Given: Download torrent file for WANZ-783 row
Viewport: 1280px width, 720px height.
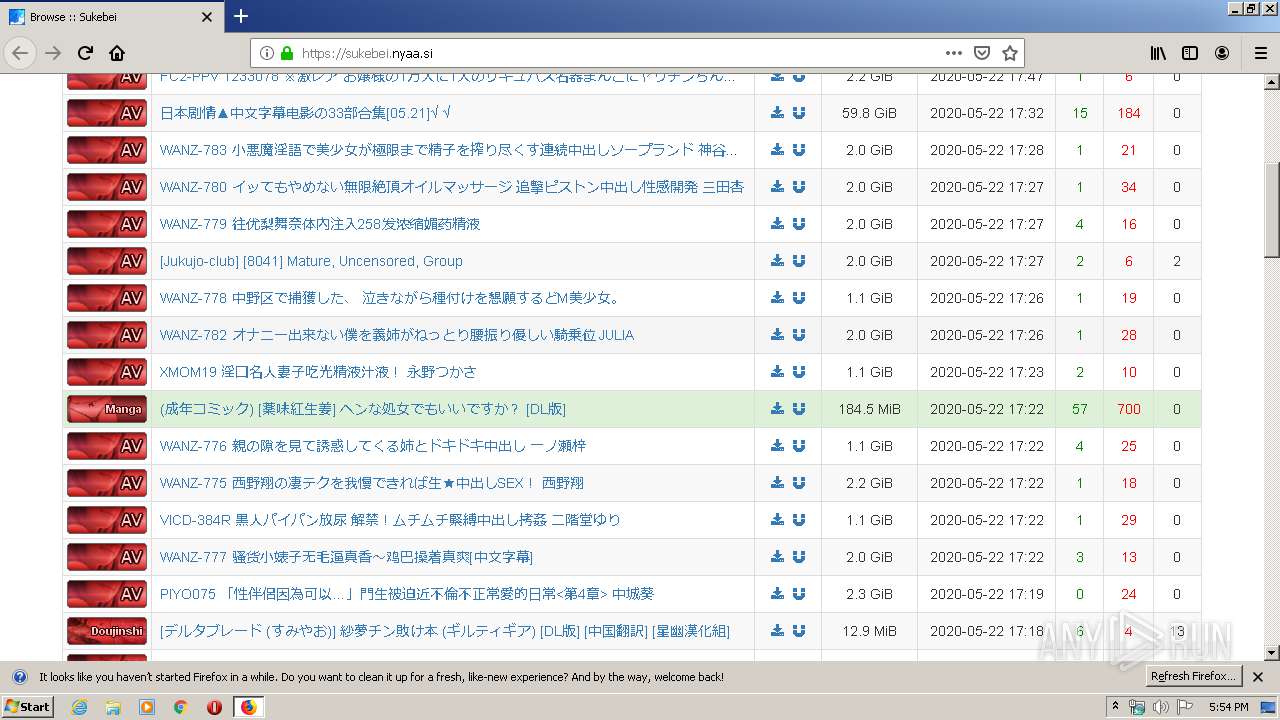Looking at the screenshot, I should [x=777, y=150].
